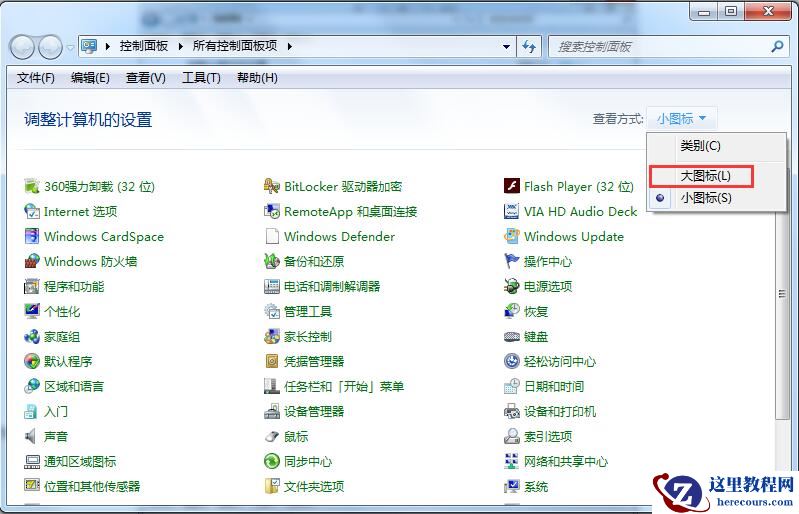Open the 通知区域图标 link
This screenshot has width=799, height=514.
click(x=80, y=461)
